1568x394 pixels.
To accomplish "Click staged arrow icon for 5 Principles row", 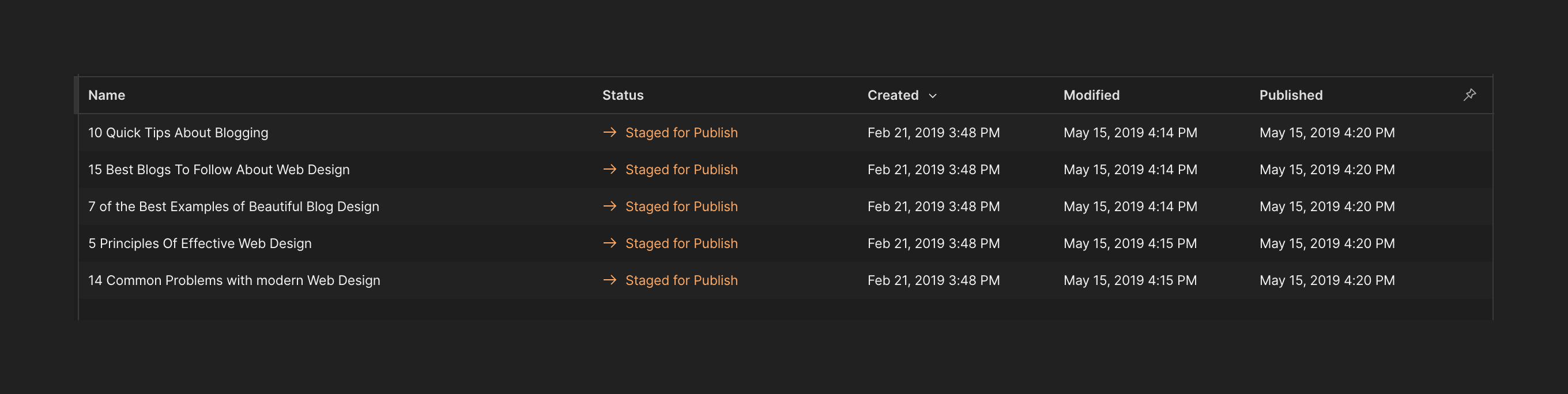I will pos(609,243).
